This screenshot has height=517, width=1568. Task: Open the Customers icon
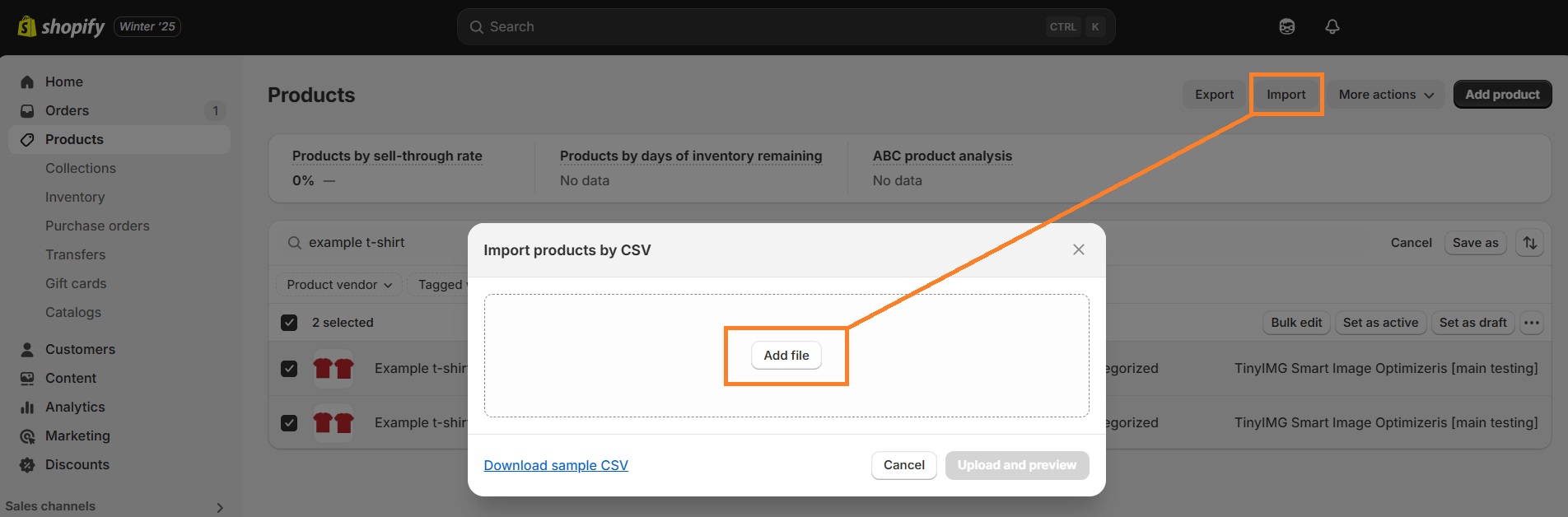tap(27, 349)
